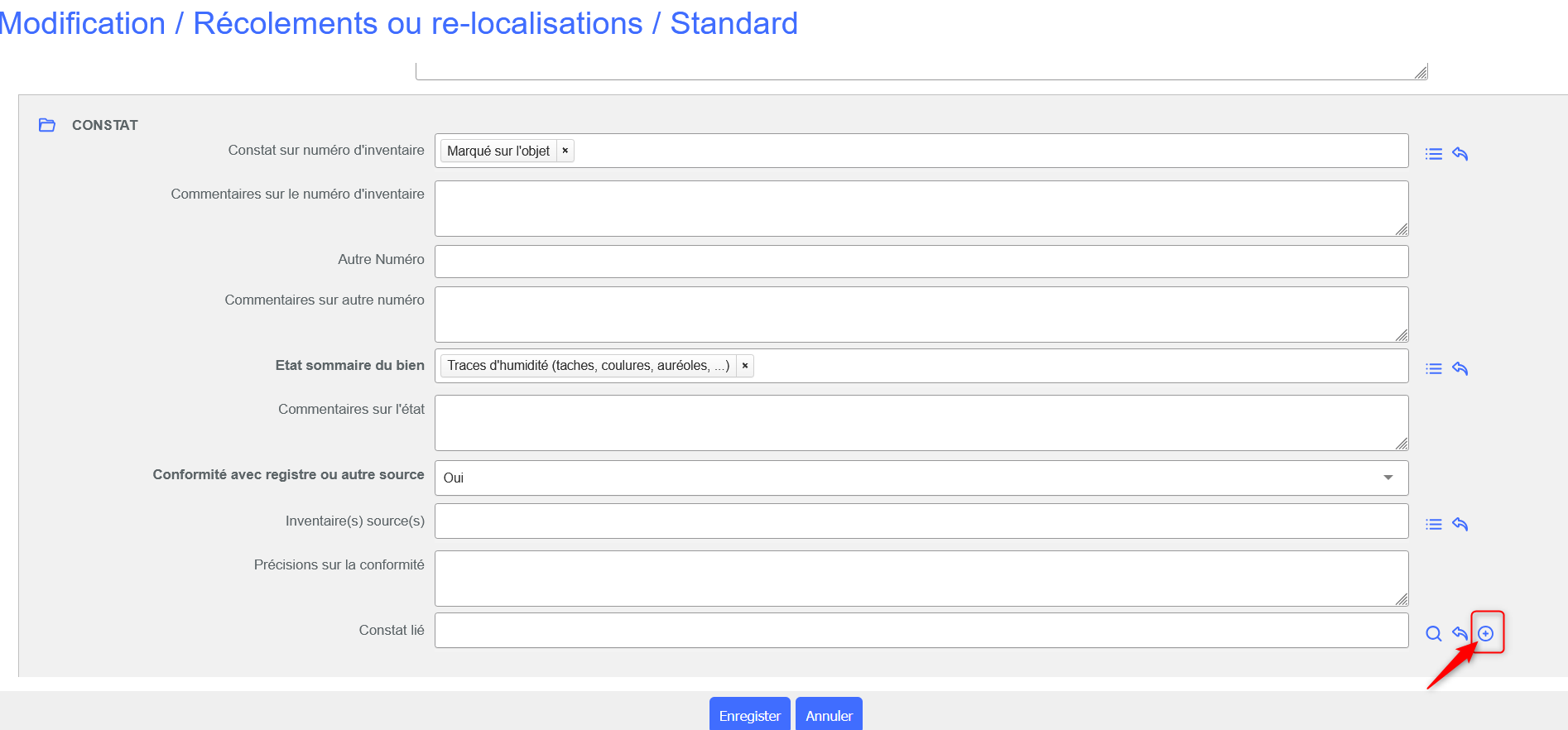Focus the Précisions sur la conformité text area
The image size is (1568, 730).
coord(921,579)
